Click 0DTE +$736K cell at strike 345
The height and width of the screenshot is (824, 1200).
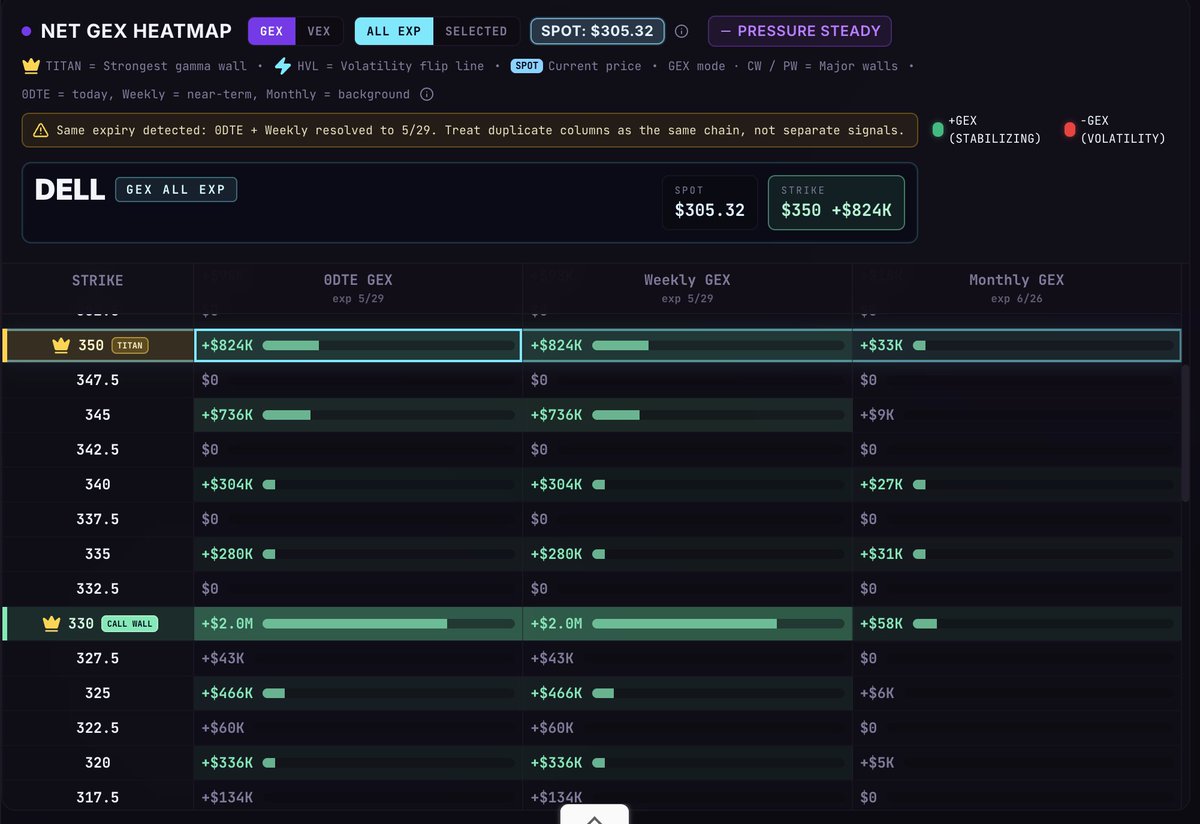(358, 415)
